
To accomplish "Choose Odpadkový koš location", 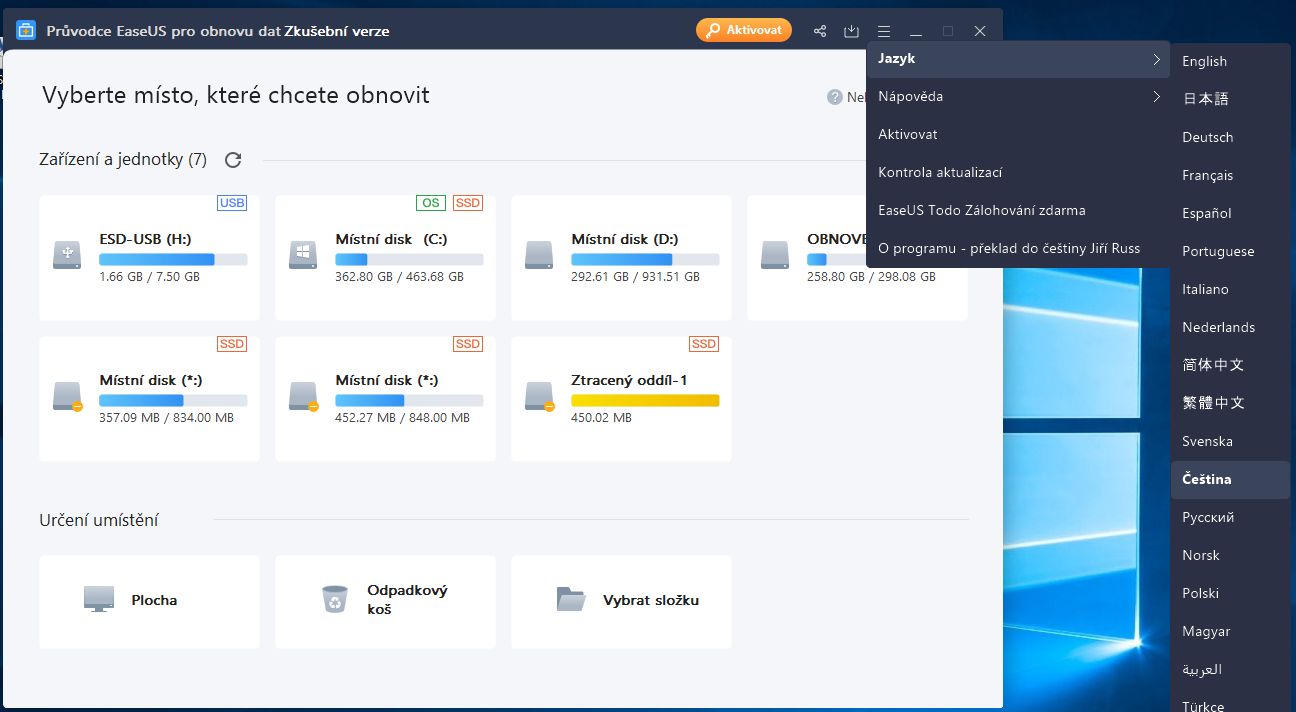I will [x=385, y=602].
